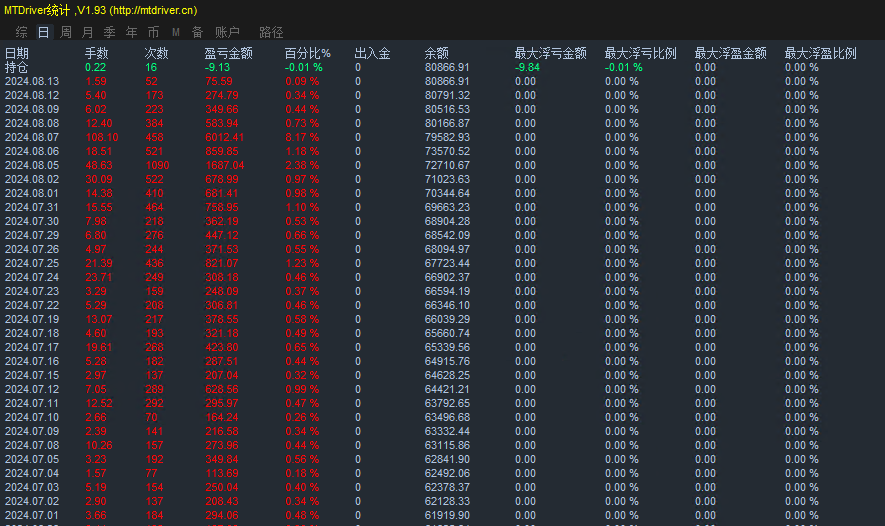Click the balance 71023.63
The height and width of the screenshot is (526, 885).
pos(447,179)
